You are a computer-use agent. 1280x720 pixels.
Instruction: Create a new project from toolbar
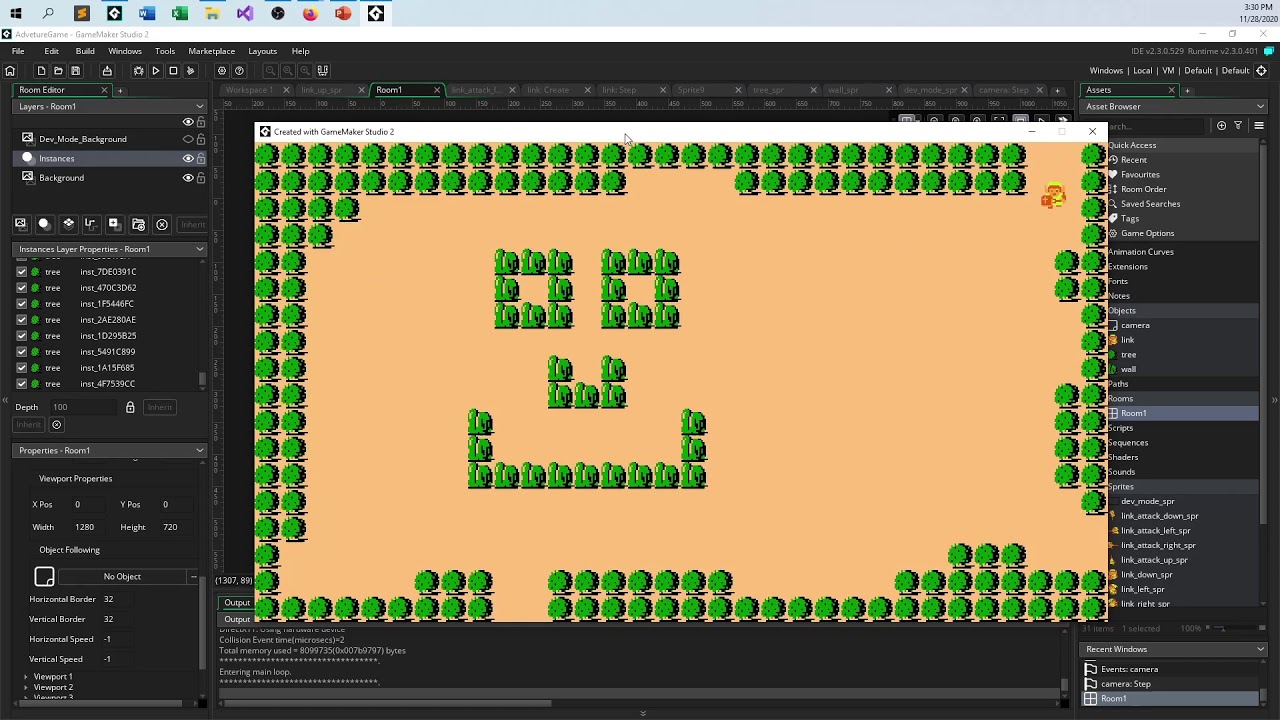click(41, 71)
